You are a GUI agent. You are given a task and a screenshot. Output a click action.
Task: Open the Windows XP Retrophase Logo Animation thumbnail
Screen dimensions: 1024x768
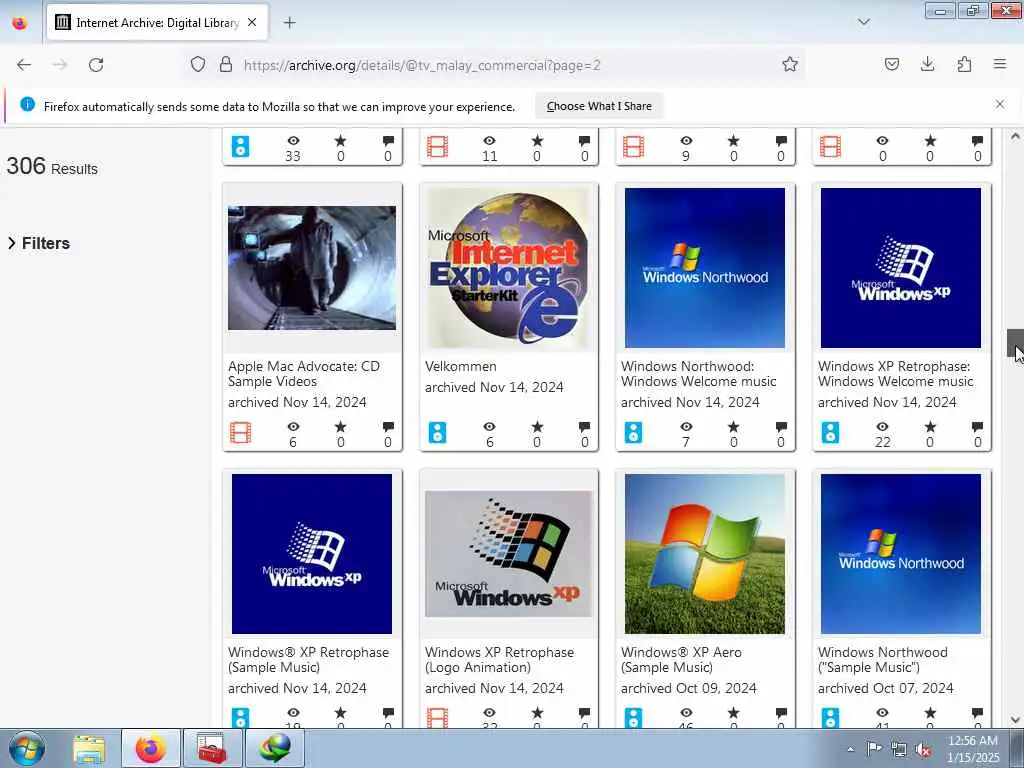pos(509,554)
